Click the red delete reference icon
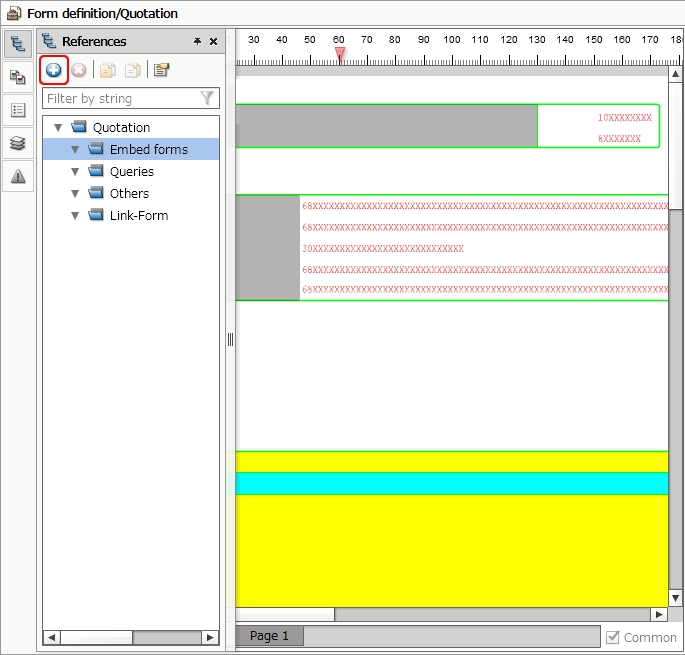Screen dimensions: 685x655 coord(79,70)
